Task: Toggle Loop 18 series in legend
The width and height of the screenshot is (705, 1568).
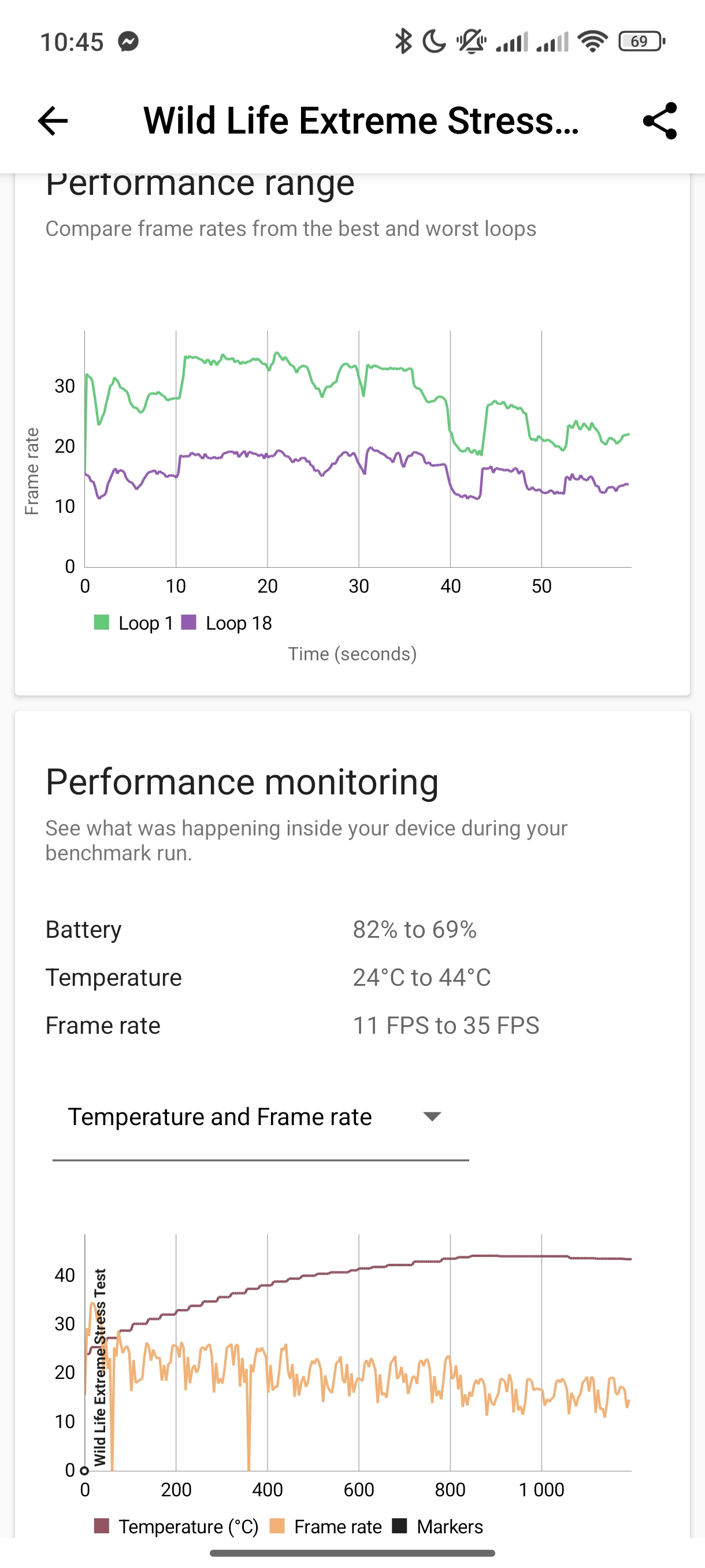Action: point(227,623)
